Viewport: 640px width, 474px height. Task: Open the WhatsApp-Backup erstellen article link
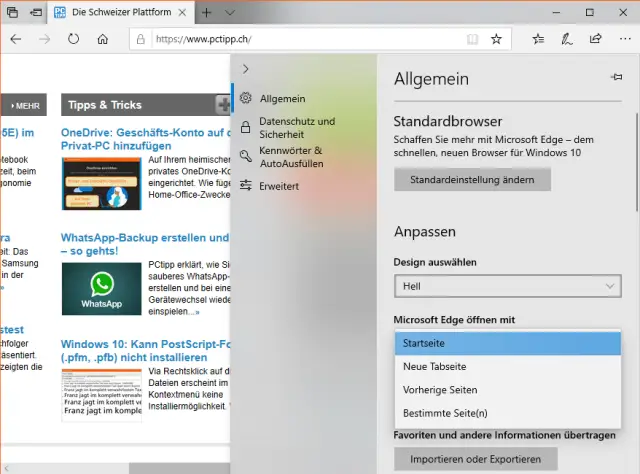pos(145,244)
